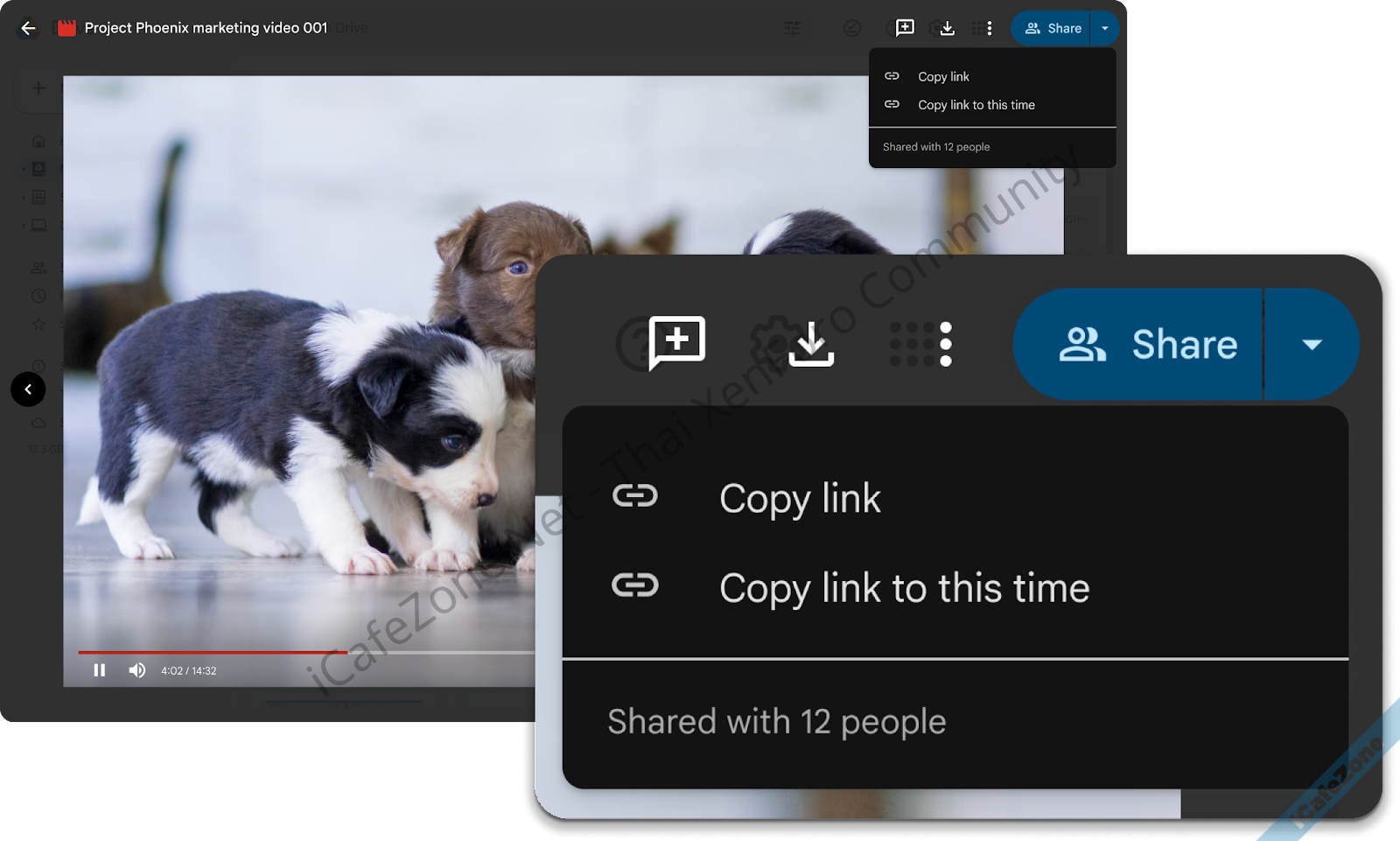
Task: Go to the previous file with the round chevron
Action: point(28,389)
